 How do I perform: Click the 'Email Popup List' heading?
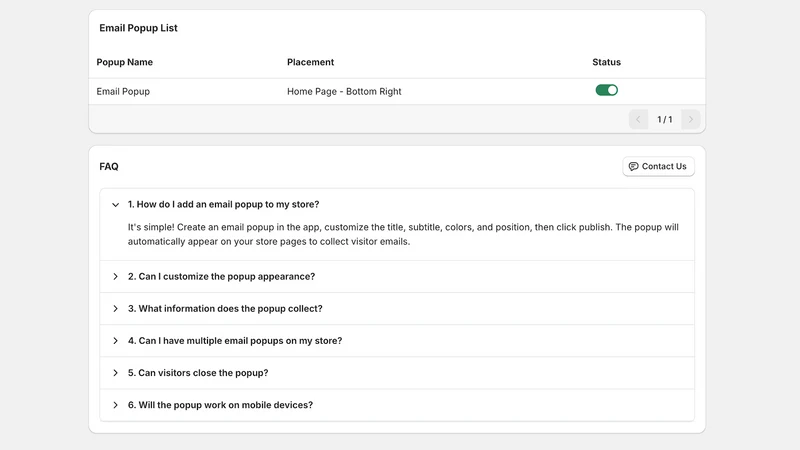pyautogui.click(x=138, y=28)
